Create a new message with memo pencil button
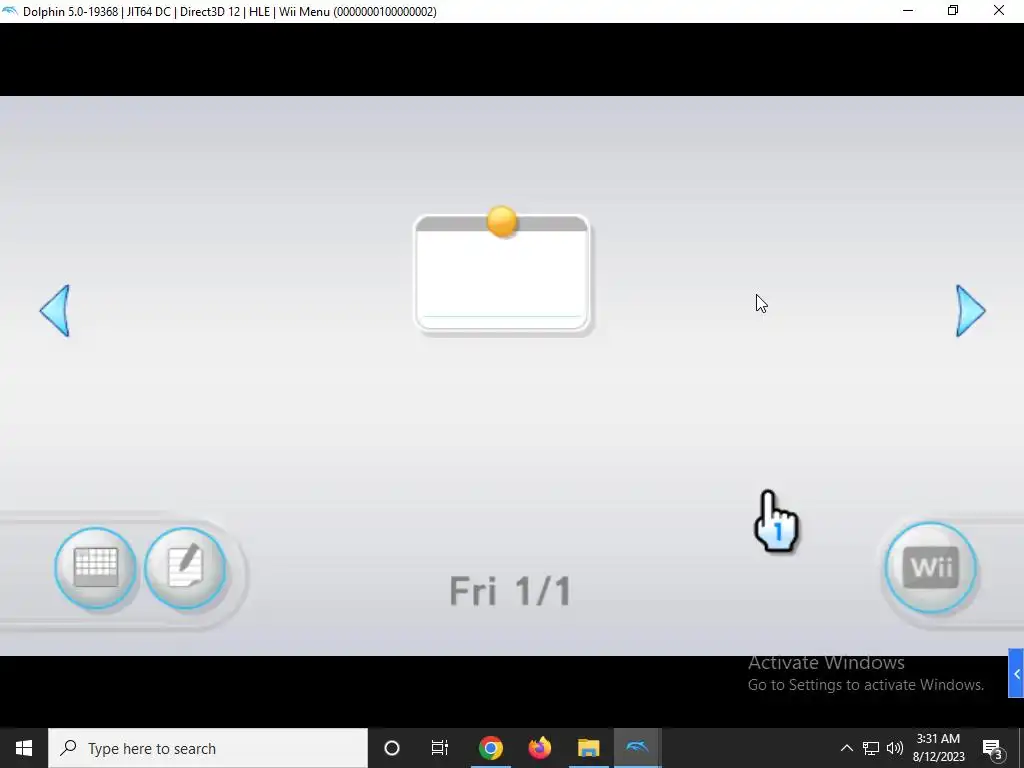 [x=185, y=568]
